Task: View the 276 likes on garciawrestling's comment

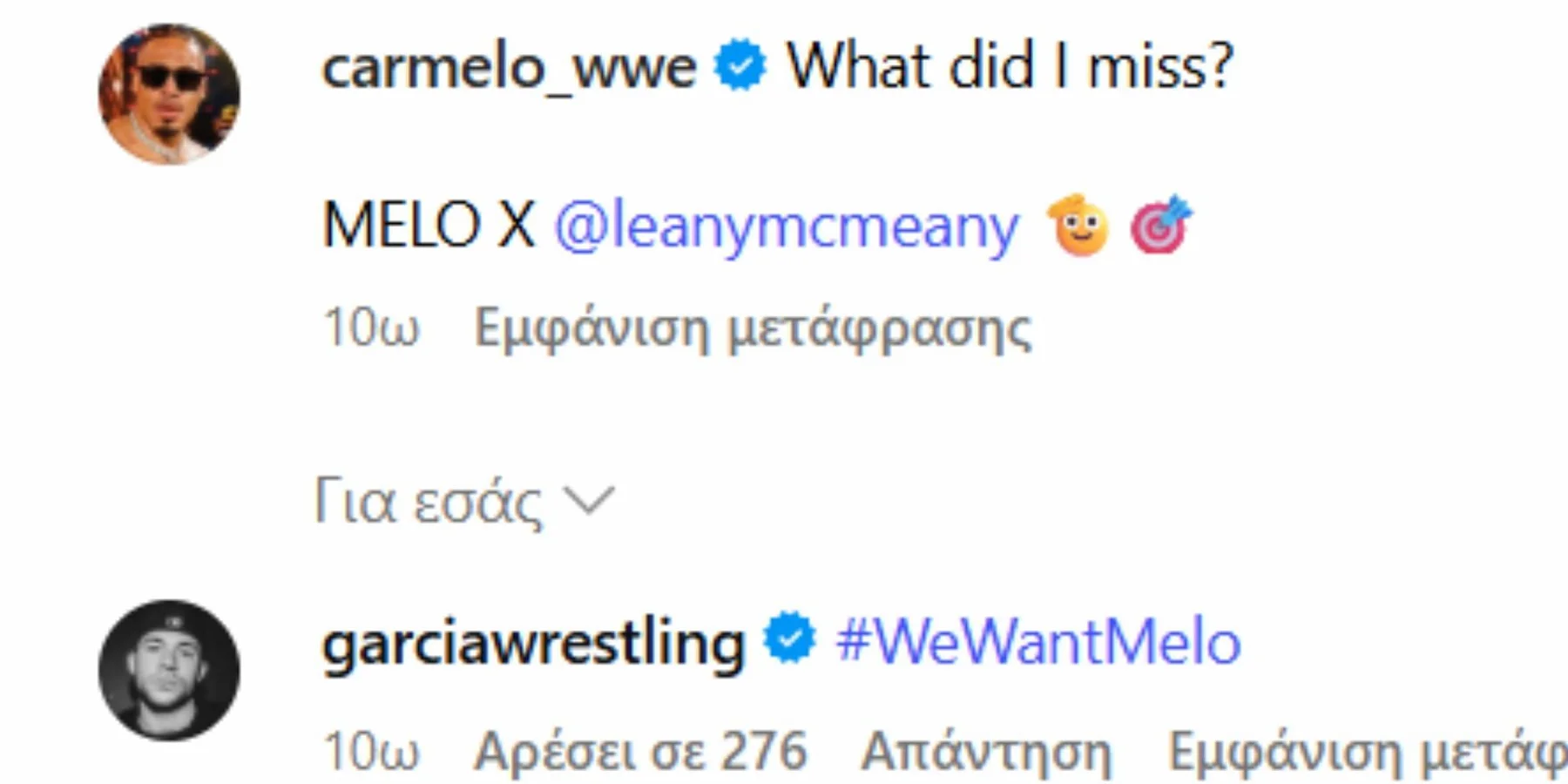Action: coord(640,751)
